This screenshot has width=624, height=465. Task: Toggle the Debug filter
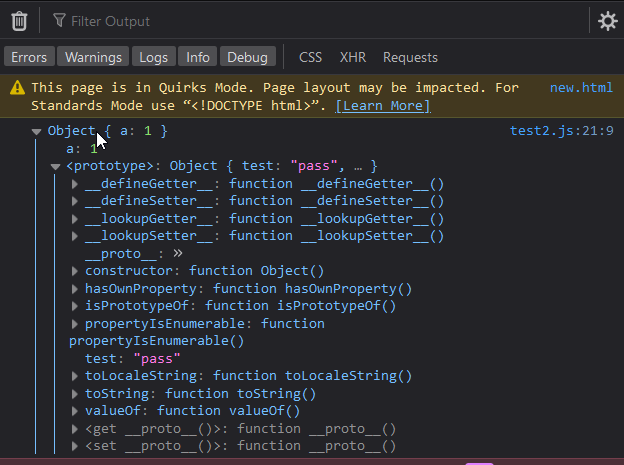coord(248,57)
